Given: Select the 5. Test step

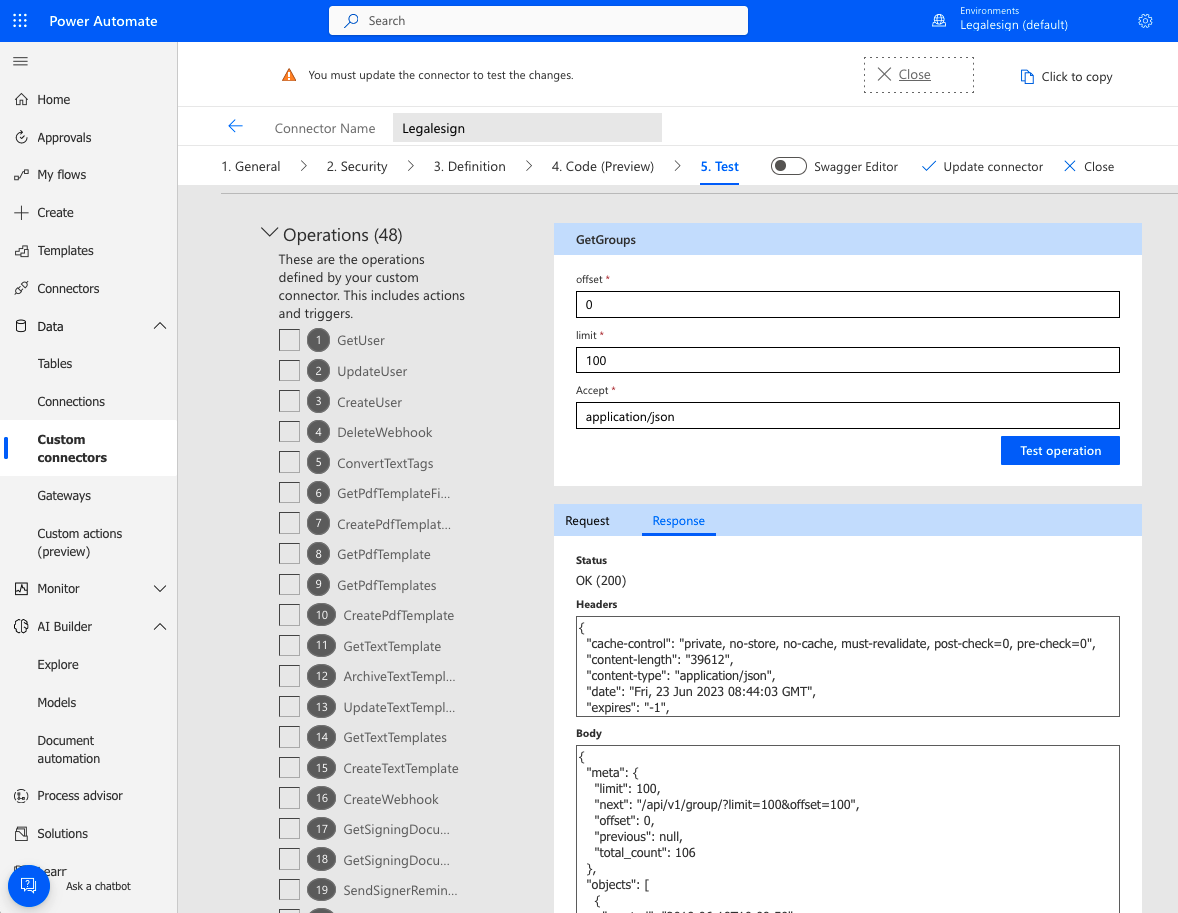Looking at the screenshot, I should click(x=720, y=167).
